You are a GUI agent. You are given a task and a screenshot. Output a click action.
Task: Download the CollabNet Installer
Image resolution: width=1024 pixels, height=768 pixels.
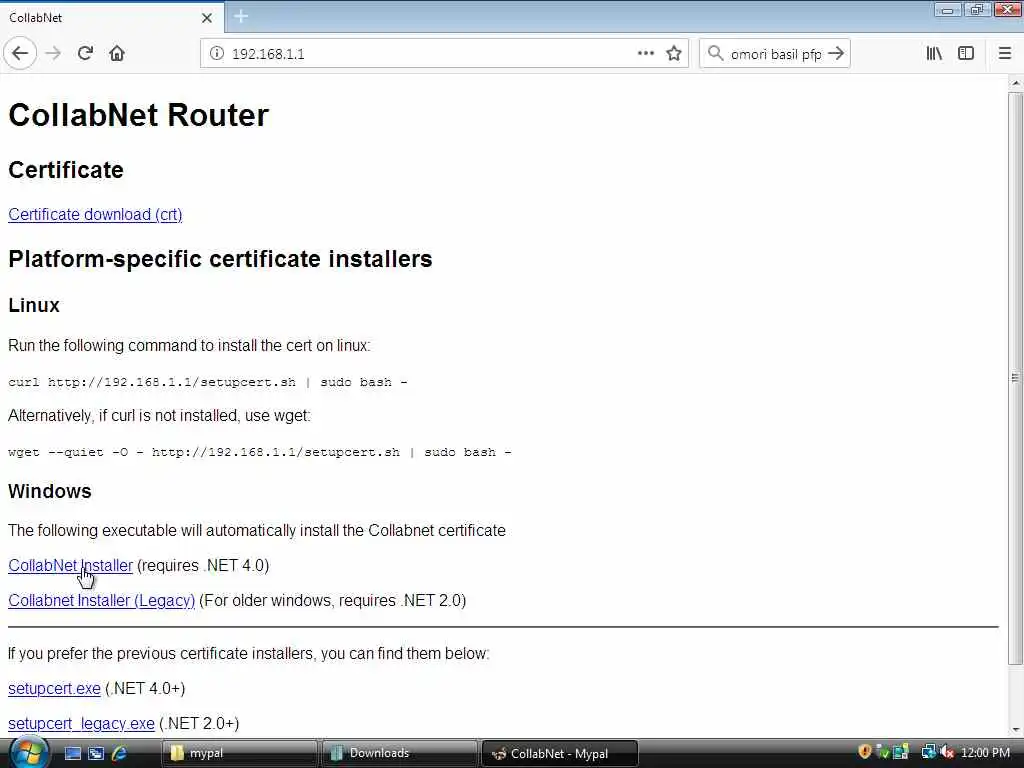[71, 566]
